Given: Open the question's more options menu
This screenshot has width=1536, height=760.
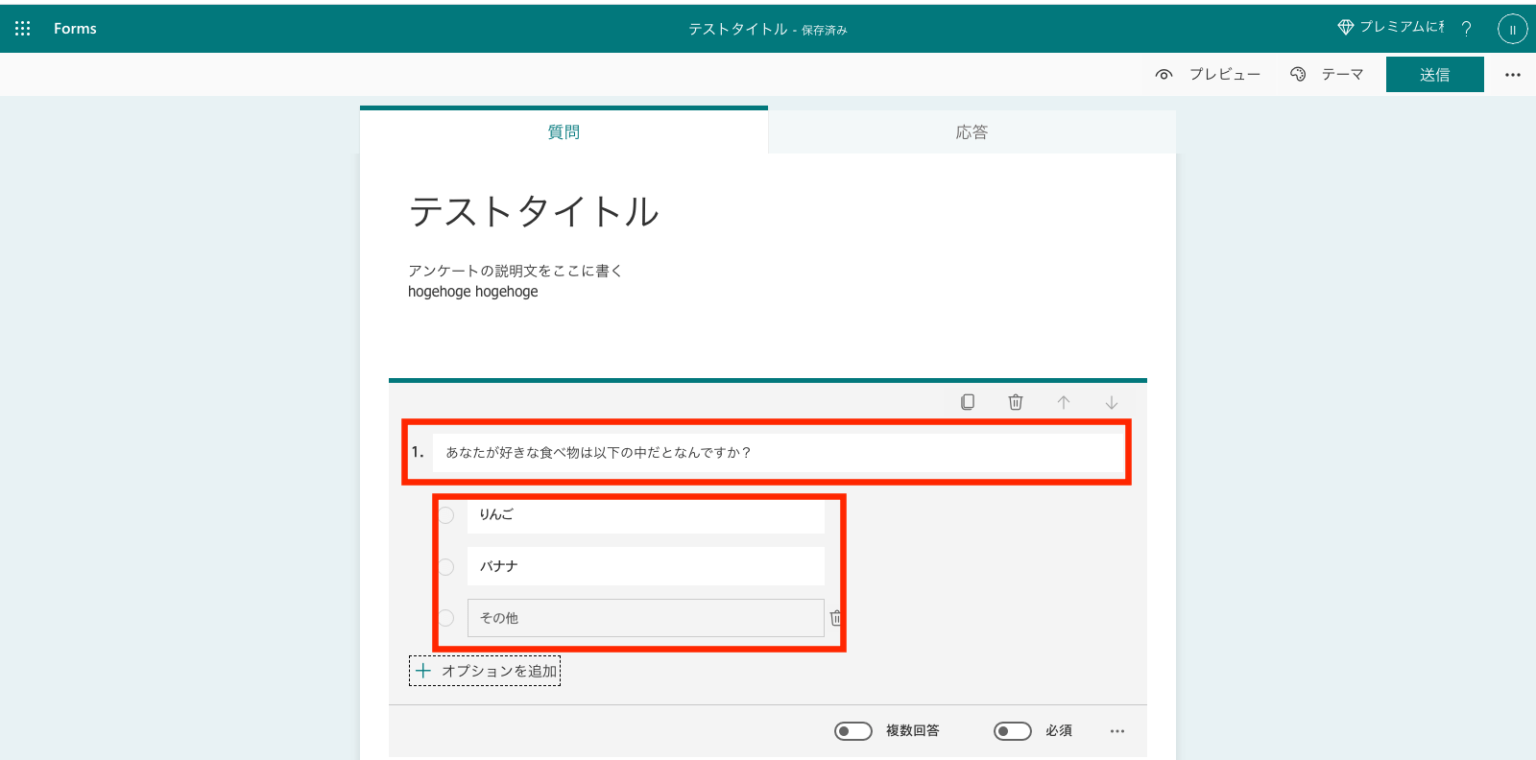Looking at the screenshot, I should pyautogui.click(x=1117, y=731).
